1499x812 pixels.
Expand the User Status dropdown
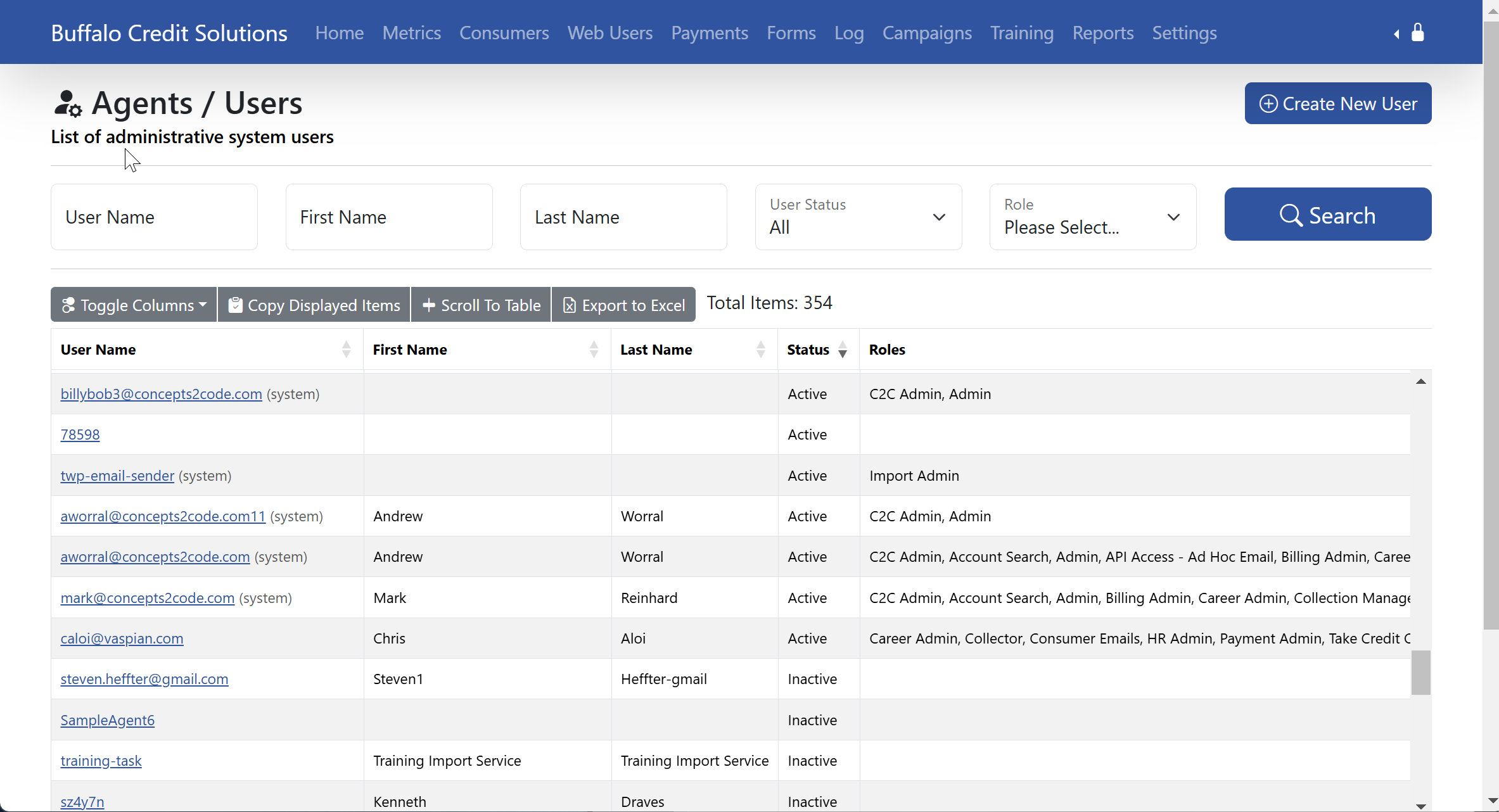(x=858, y=217)
